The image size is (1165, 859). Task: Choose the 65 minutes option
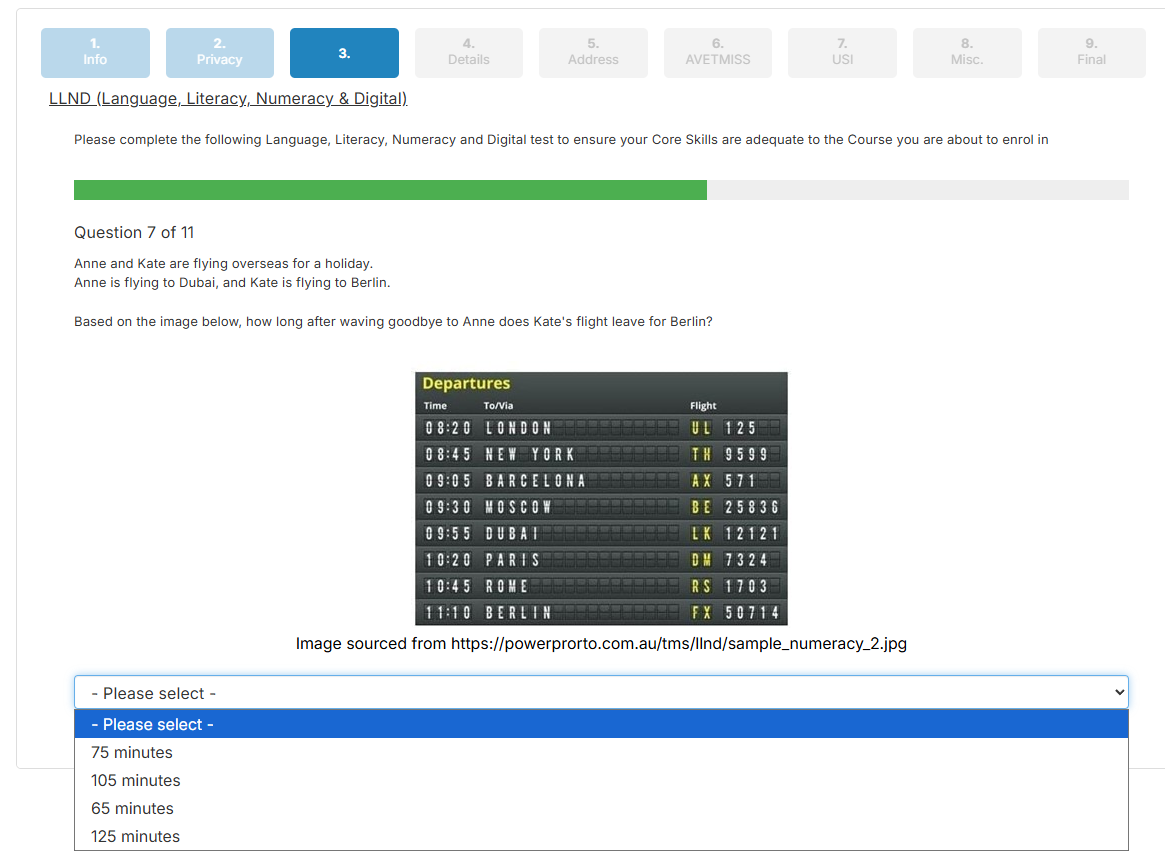click(132, 808)
